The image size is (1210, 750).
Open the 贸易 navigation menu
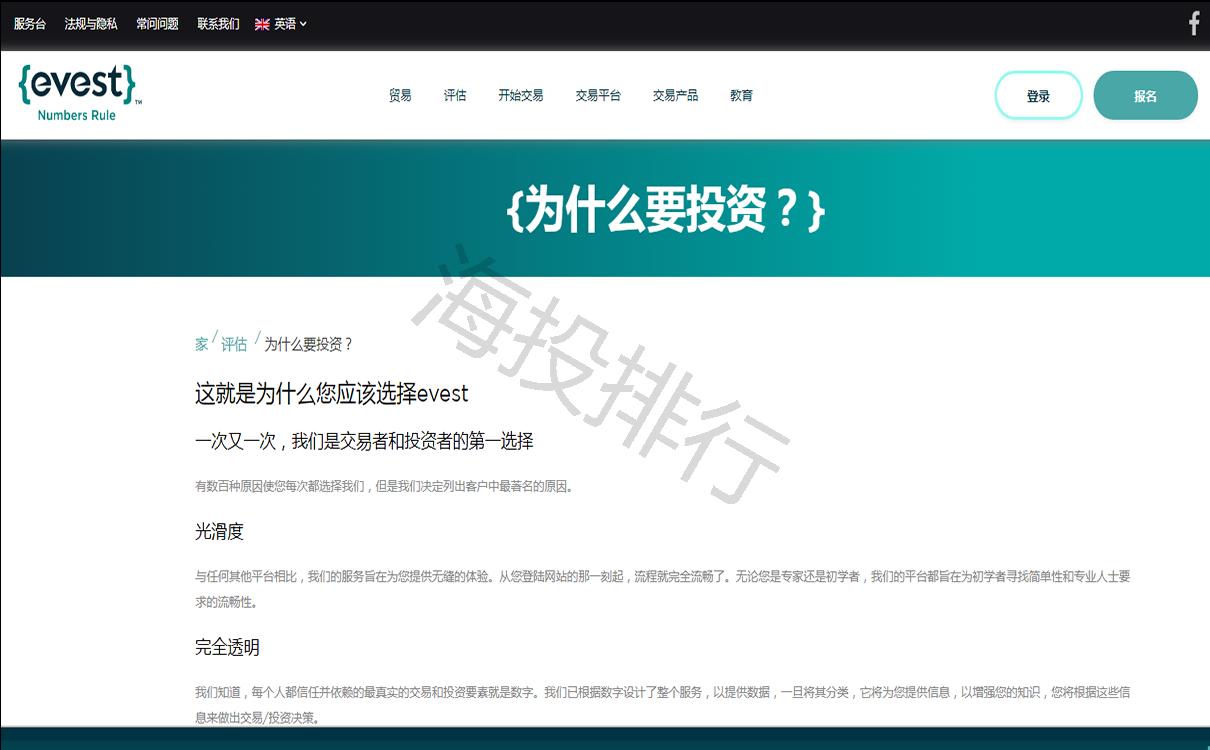click(400, 96)
